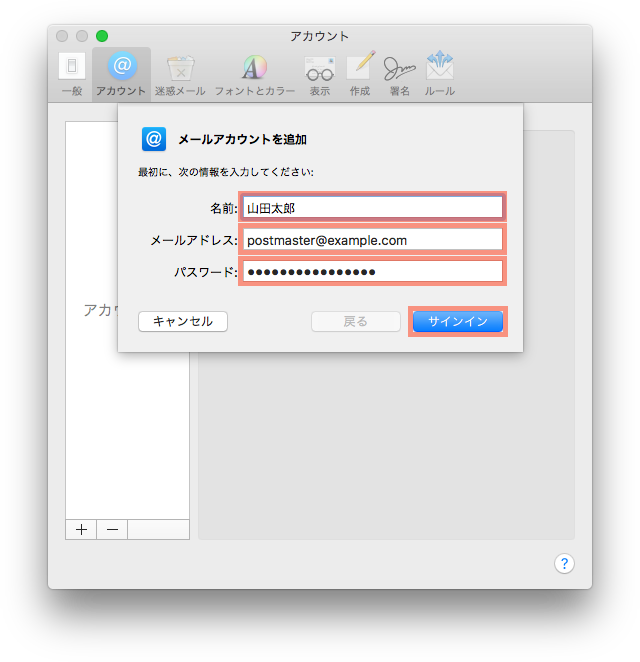Click the サインイン sign-in button

pyautogui.click(x=458, y=322)
